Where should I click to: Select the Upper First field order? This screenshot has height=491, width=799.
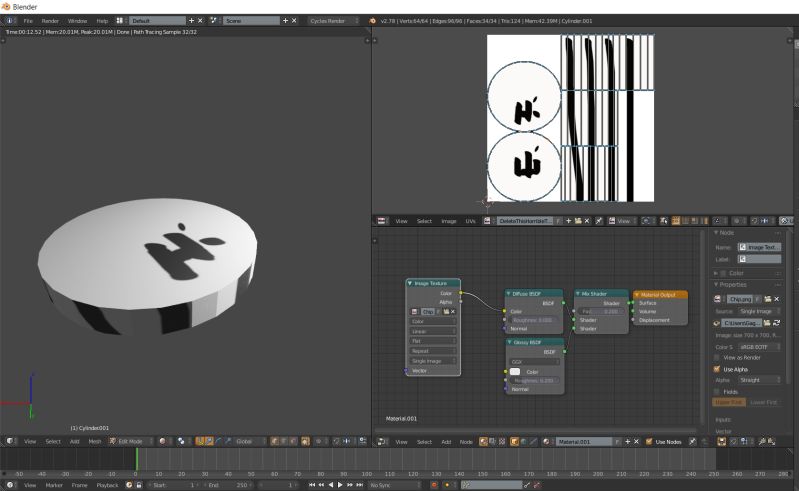729,402
